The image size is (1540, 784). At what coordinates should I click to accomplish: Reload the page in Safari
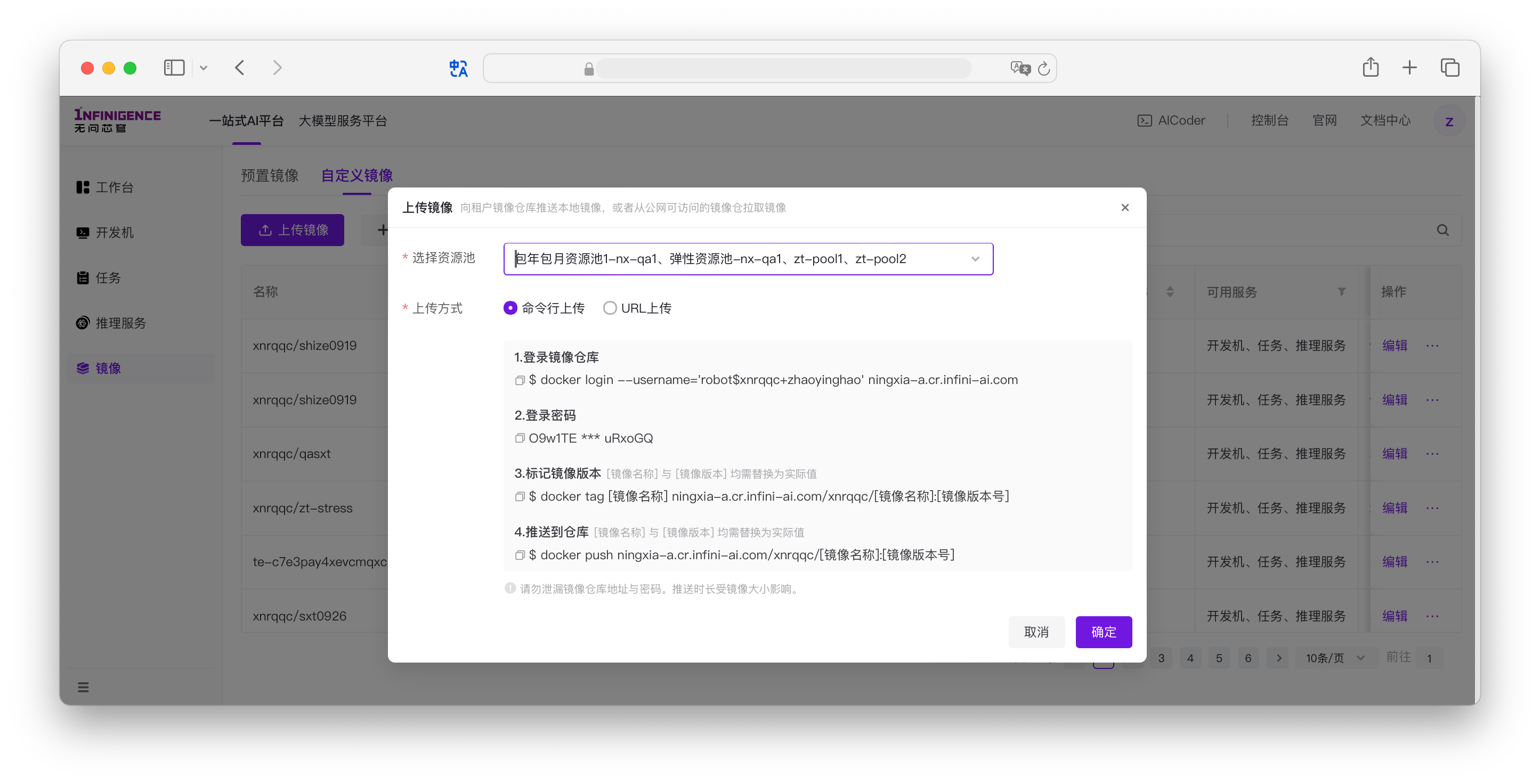(1044, 69)
